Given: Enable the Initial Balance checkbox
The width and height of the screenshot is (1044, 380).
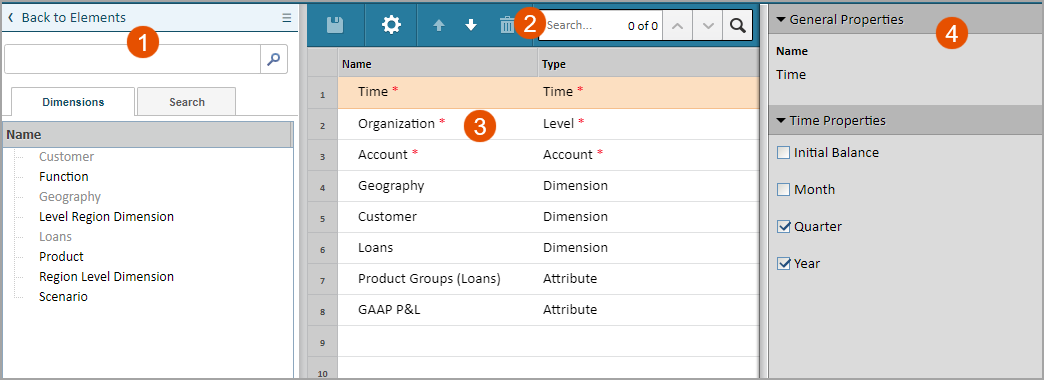Looking at the screenshot, I should pyautogui.click(x=784, y=152).
